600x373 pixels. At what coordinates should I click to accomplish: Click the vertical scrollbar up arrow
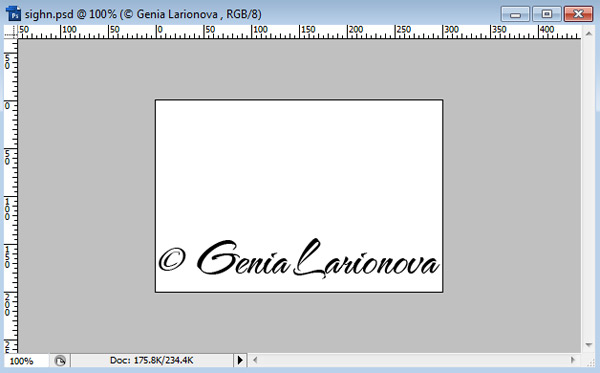(589, 34)
